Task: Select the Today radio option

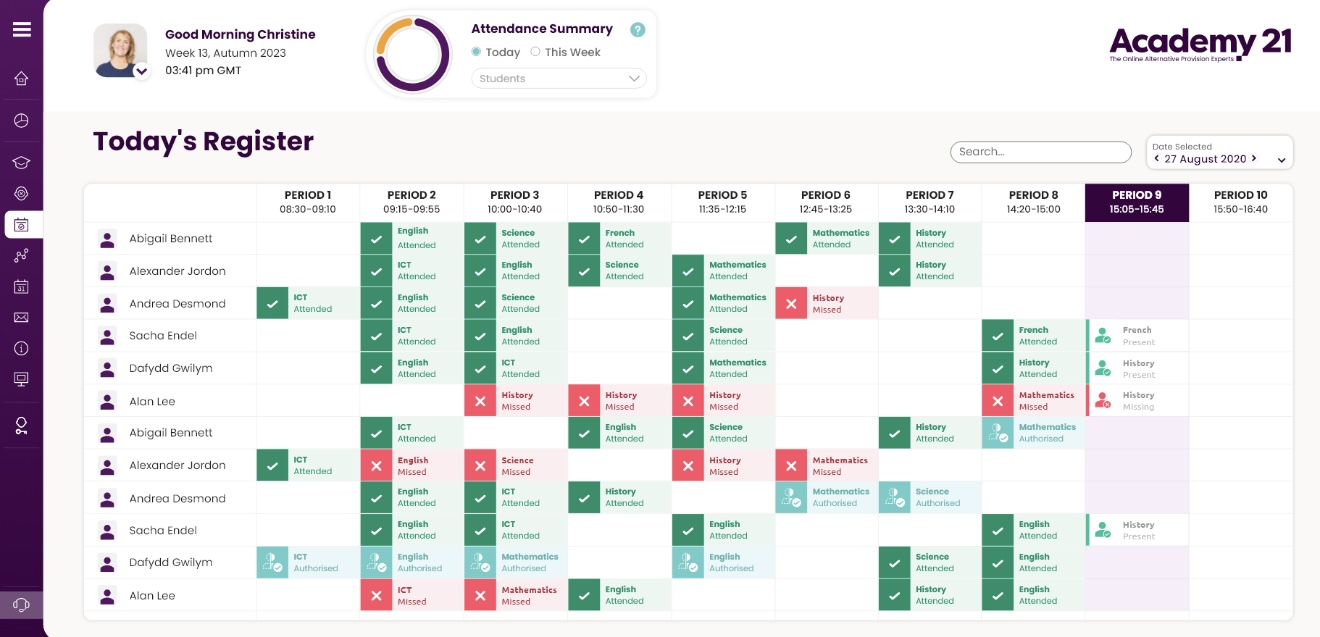Action: [x=477, y=52]
